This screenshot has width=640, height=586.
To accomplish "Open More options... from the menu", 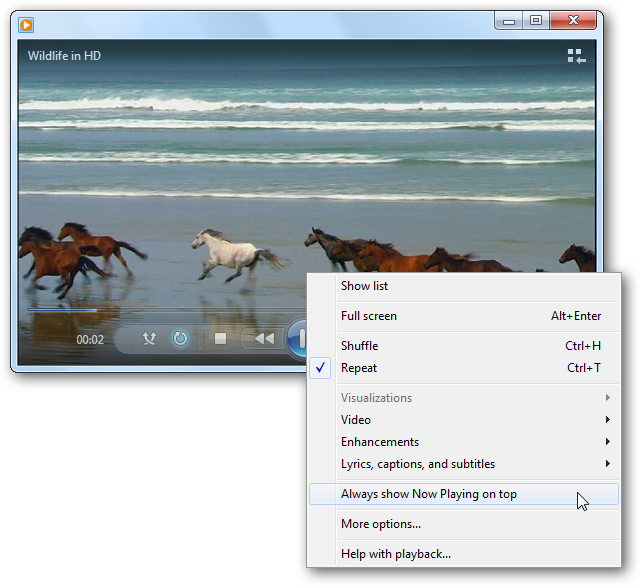I will click(x=464, y=524).
